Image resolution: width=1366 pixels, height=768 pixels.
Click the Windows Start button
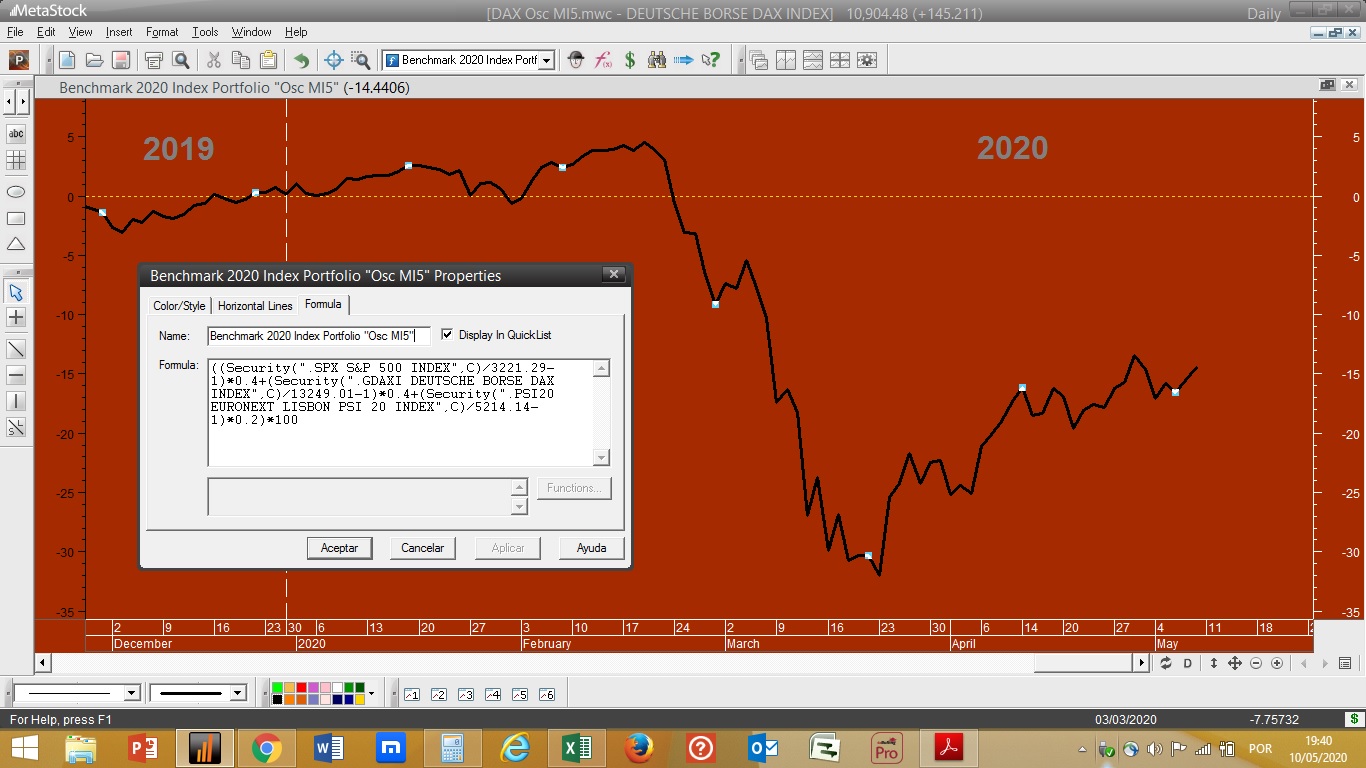24,748
